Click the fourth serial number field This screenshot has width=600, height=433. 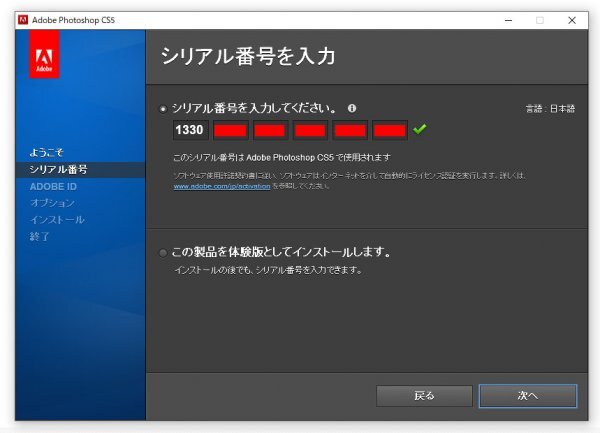coord(310,130)
